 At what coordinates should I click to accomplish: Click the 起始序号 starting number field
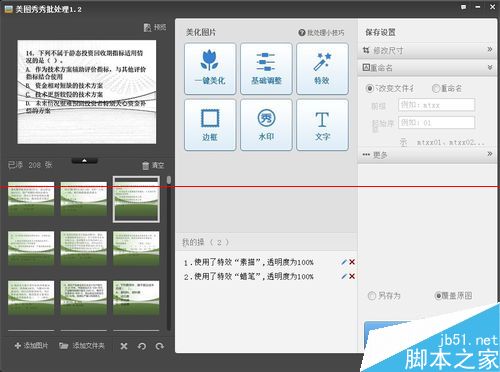tap(436, 123)
